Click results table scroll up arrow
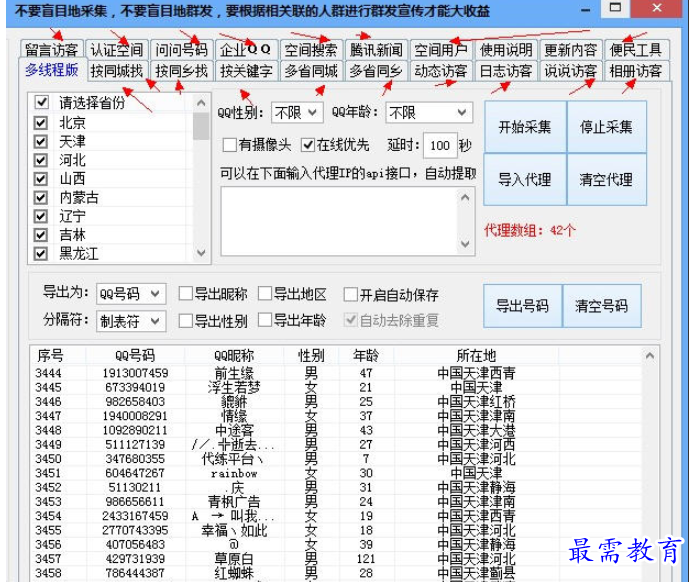The height and width of the screenshot is (582, 690). [650, 355]
